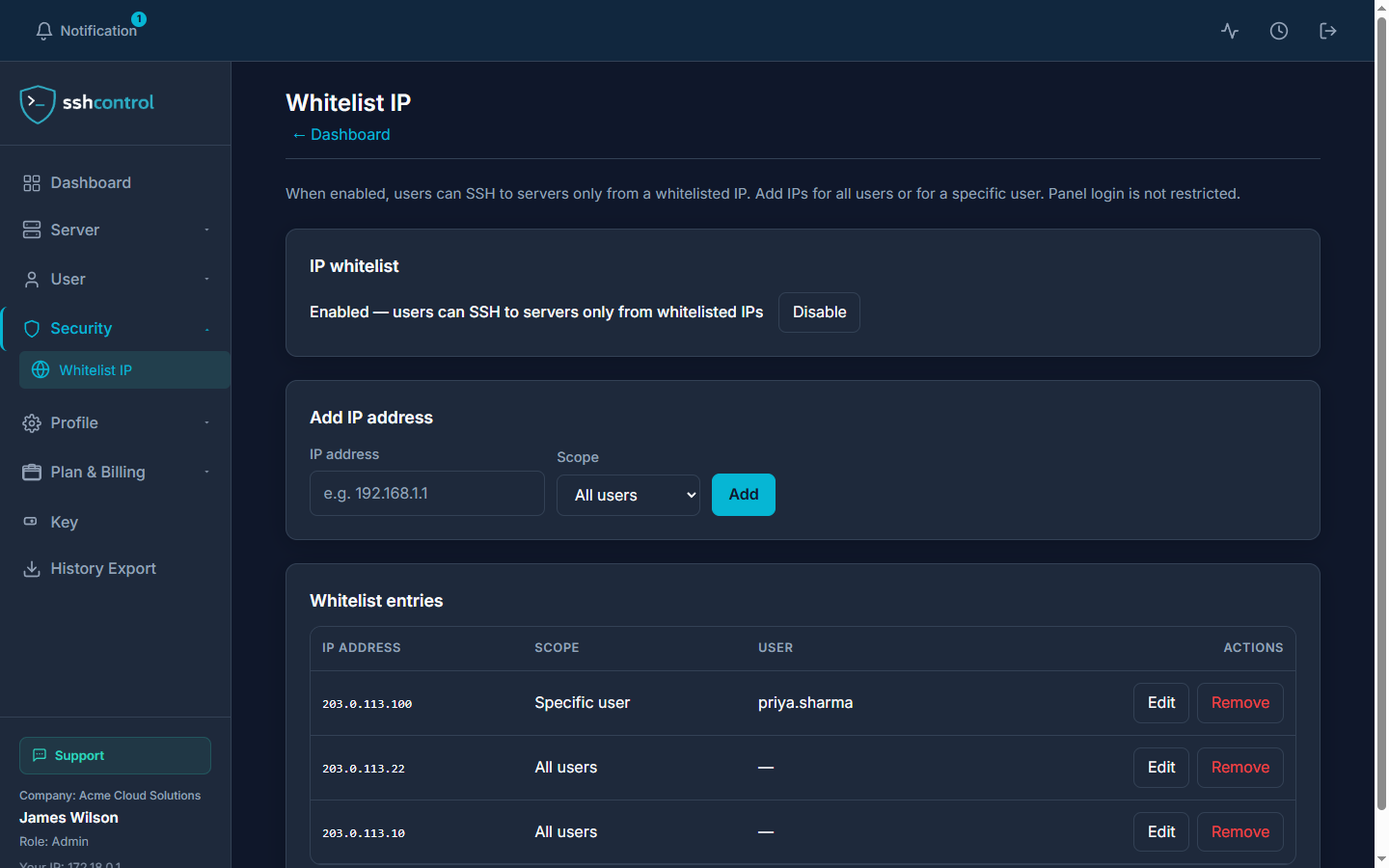Edit the 203.0.113.22 entry
The width and height of the screenshot is (1389, 868).
pyautogui.click(x=1161, y=768)
